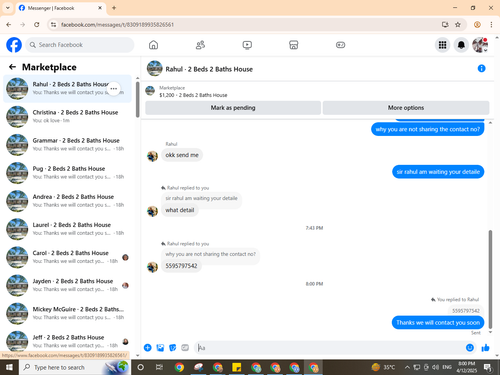500x375 pixels.
Task: Open the three-dot options on Rahul's chat
Action: (x=114, y=89)
